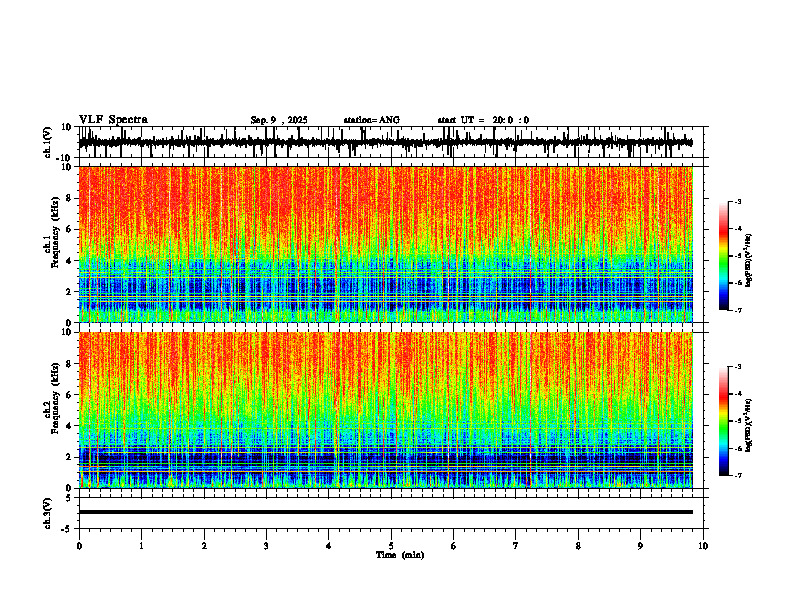792x612 pixels.
Task: Click the "8" kHz tick on ch.2 frequency axis
Action: 69,364
